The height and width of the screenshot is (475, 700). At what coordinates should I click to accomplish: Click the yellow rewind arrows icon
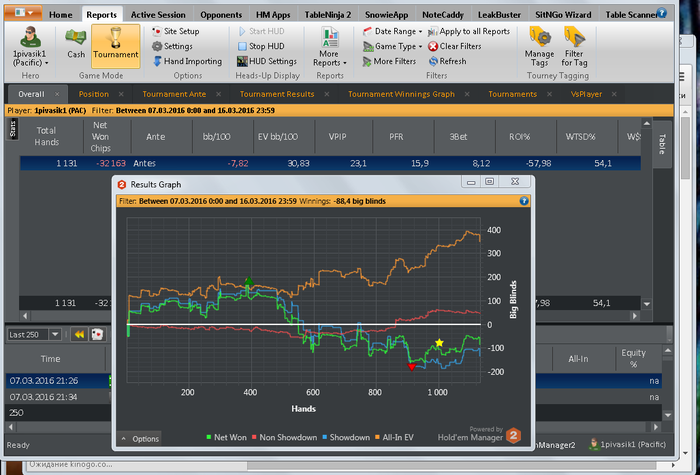[79, 334]
